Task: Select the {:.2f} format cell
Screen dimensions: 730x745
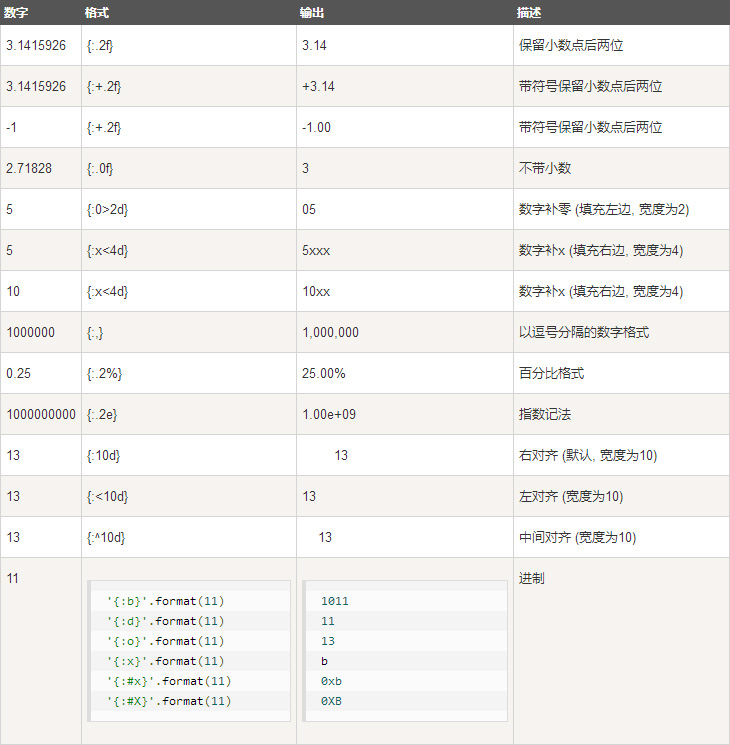Action: point(189,46)
